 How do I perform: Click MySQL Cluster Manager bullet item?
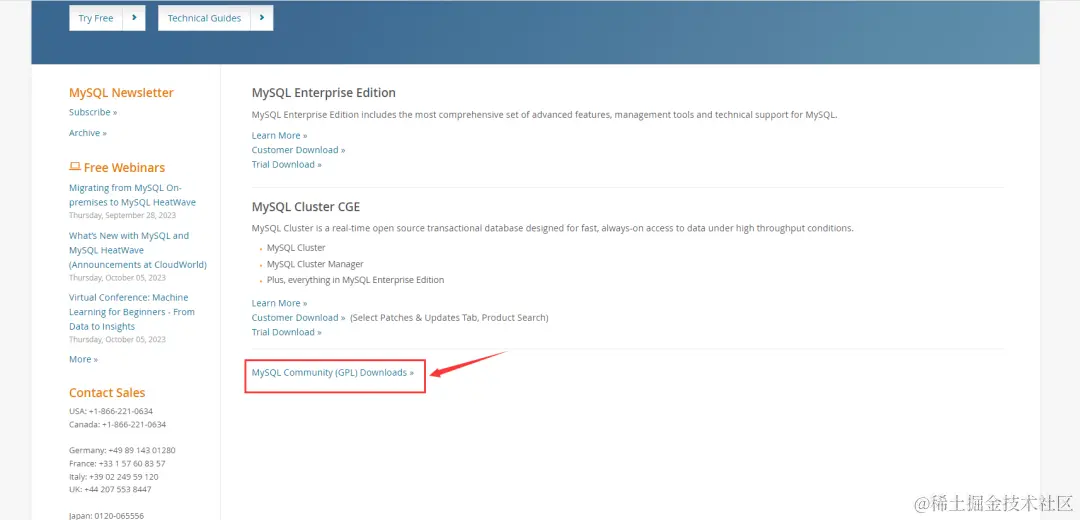(x=315, y=264)
